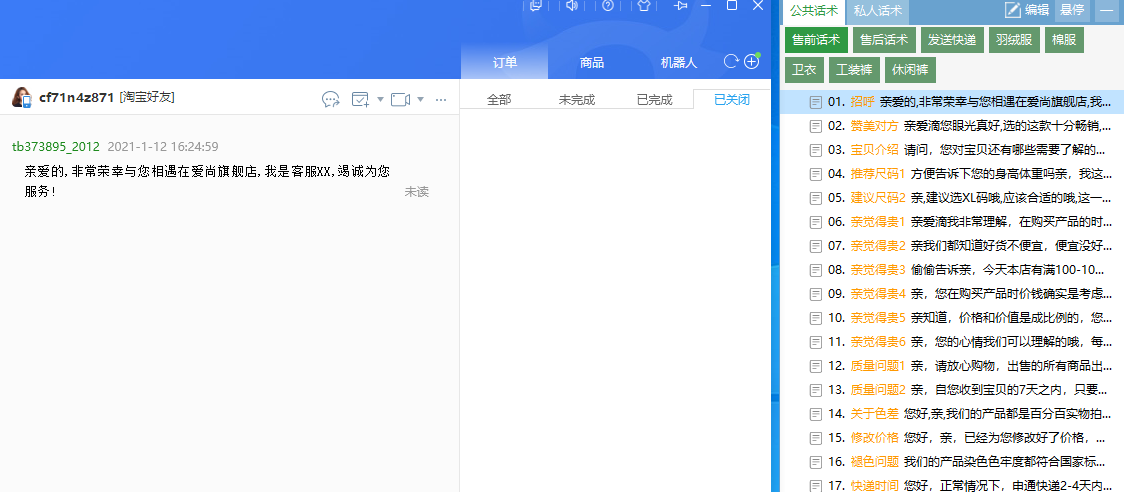Screen dimensions: 1124x492
Task: Open the skin (shirt) theme icon
Action: (x=644, y=6)
